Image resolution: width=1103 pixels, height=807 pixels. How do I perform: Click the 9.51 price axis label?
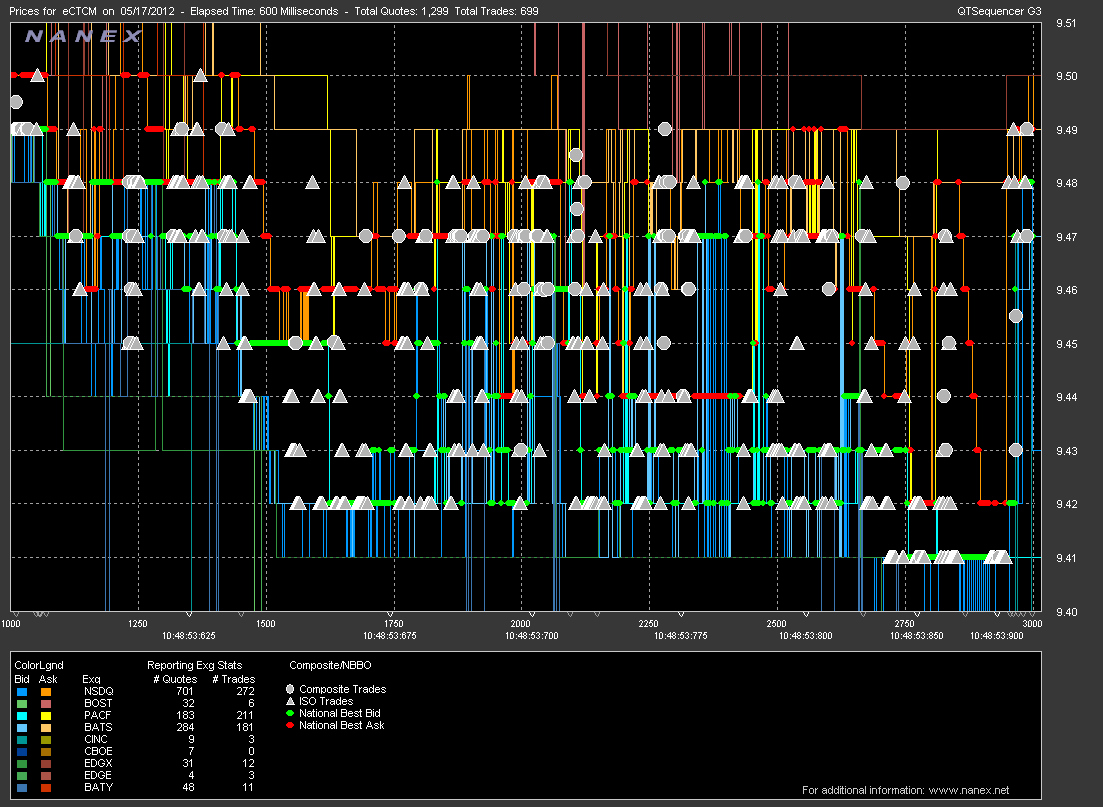(1066, 23)
